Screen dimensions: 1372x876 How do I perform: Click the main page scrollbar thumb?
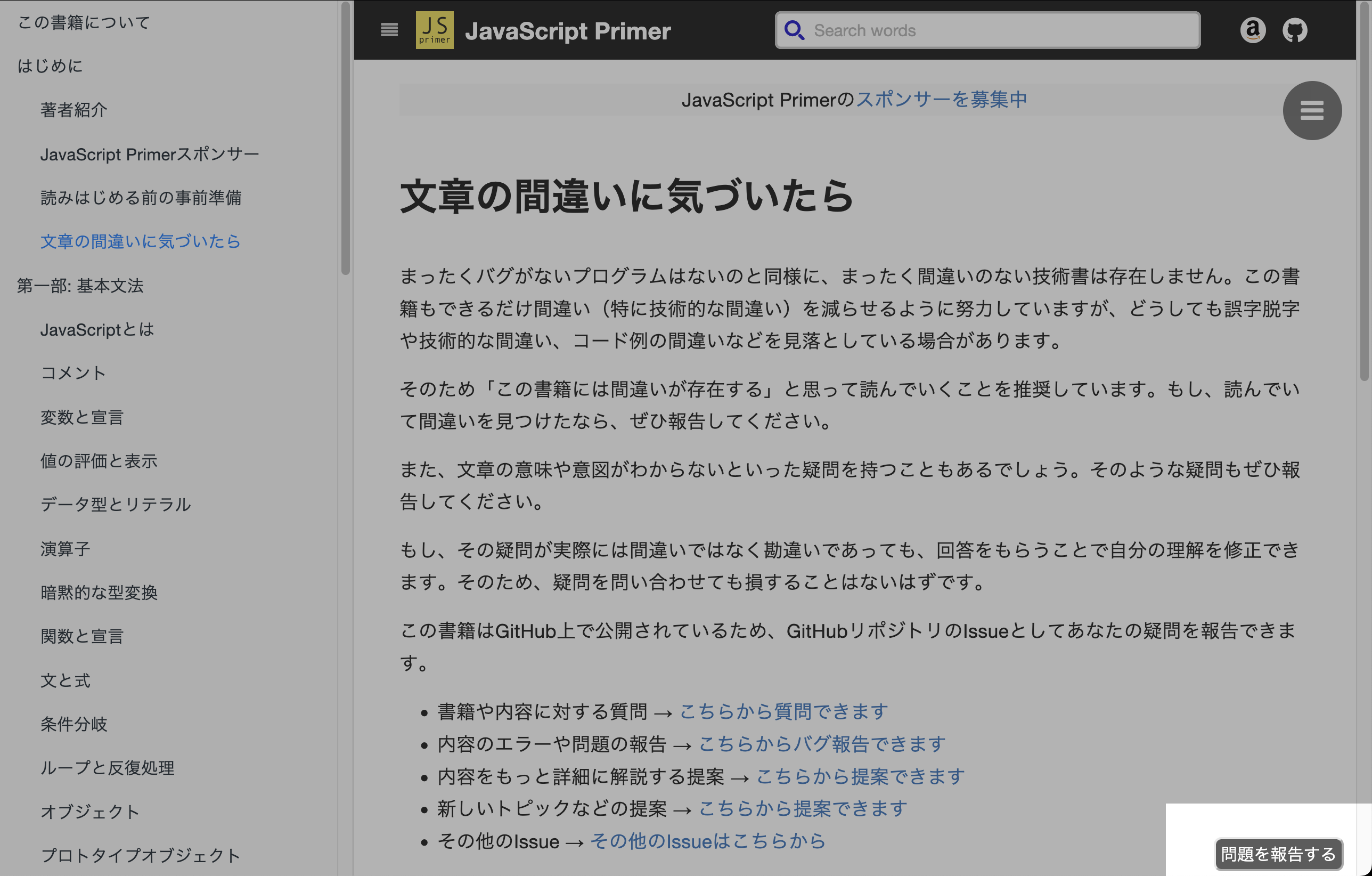click(1364, 190)
